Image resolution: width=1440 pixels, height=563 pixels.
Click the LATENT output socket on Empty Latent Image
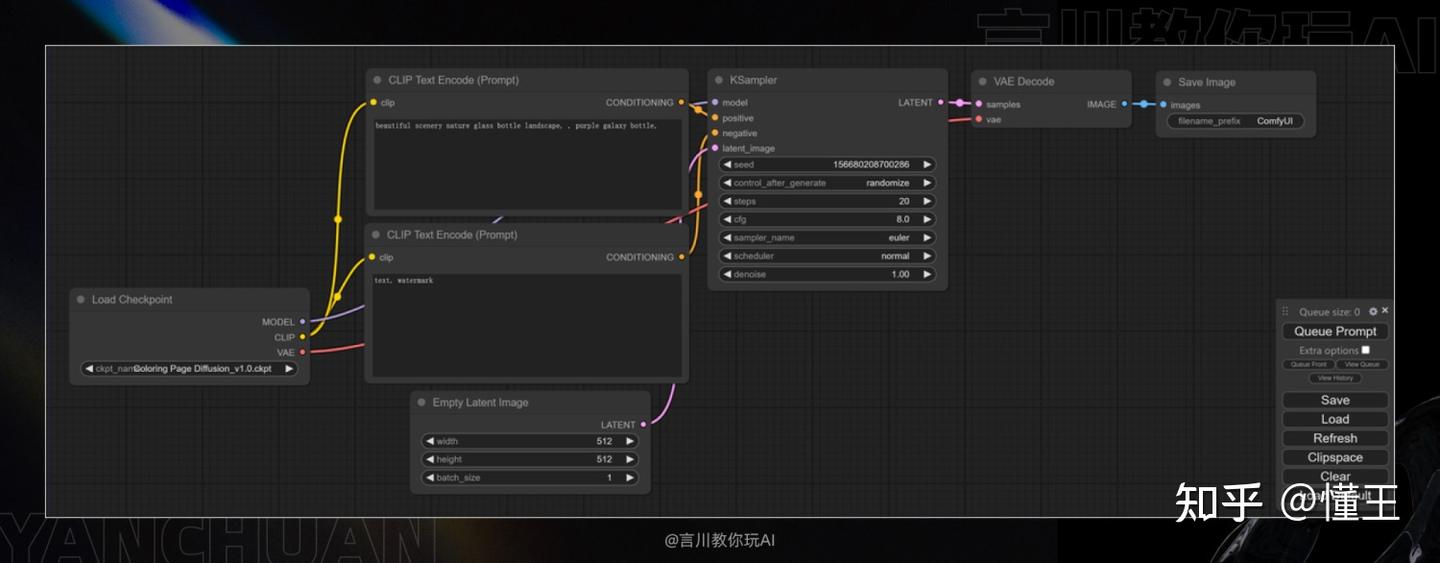click(643, 425)
